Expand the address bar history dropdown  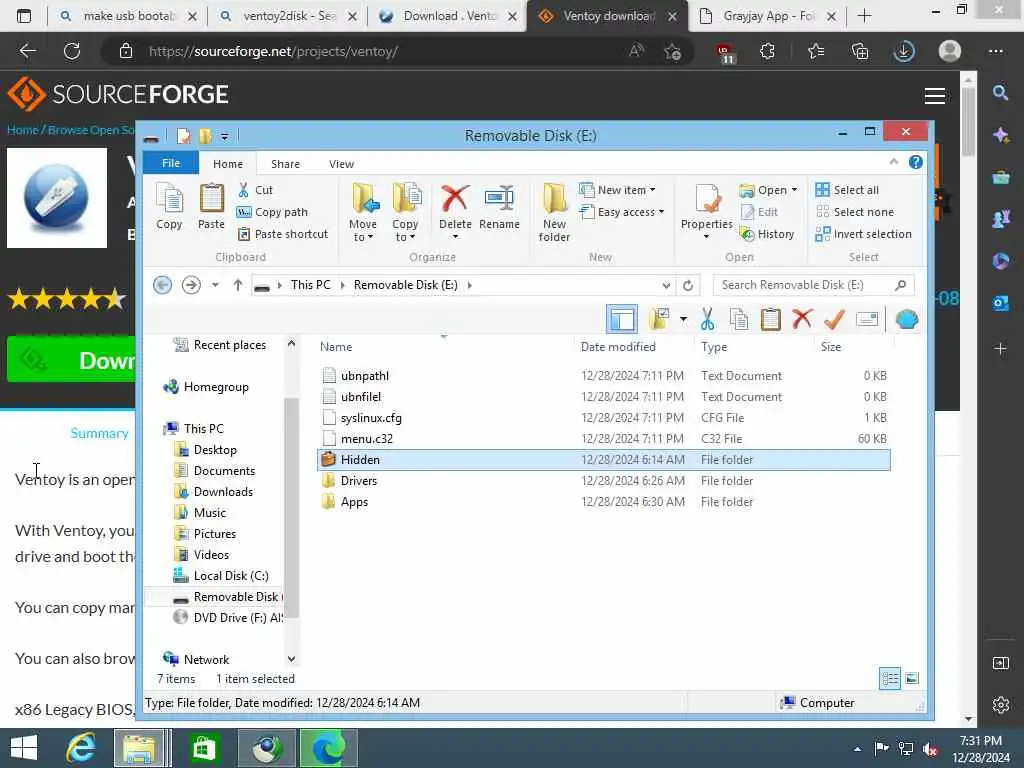pos(665,285)
